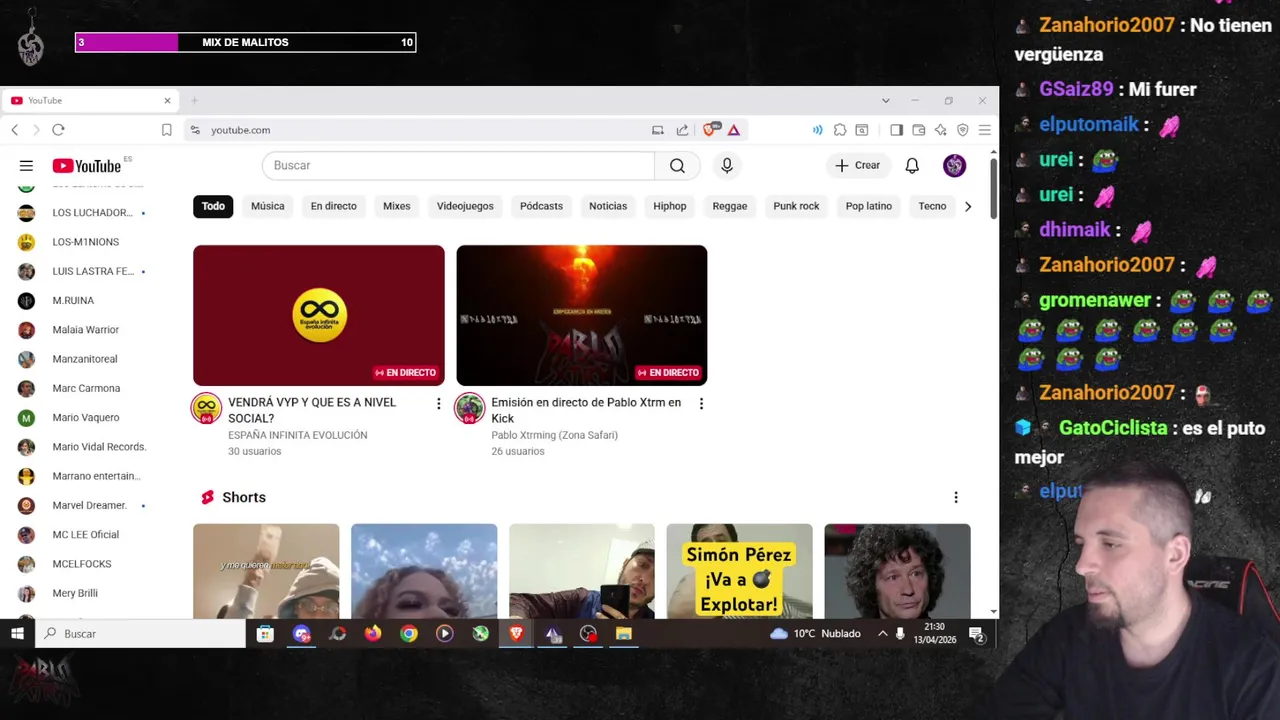This screenshot has width=1280, height=720.
Task: Open YouTube notifications bell
Action: click(912, 166)
